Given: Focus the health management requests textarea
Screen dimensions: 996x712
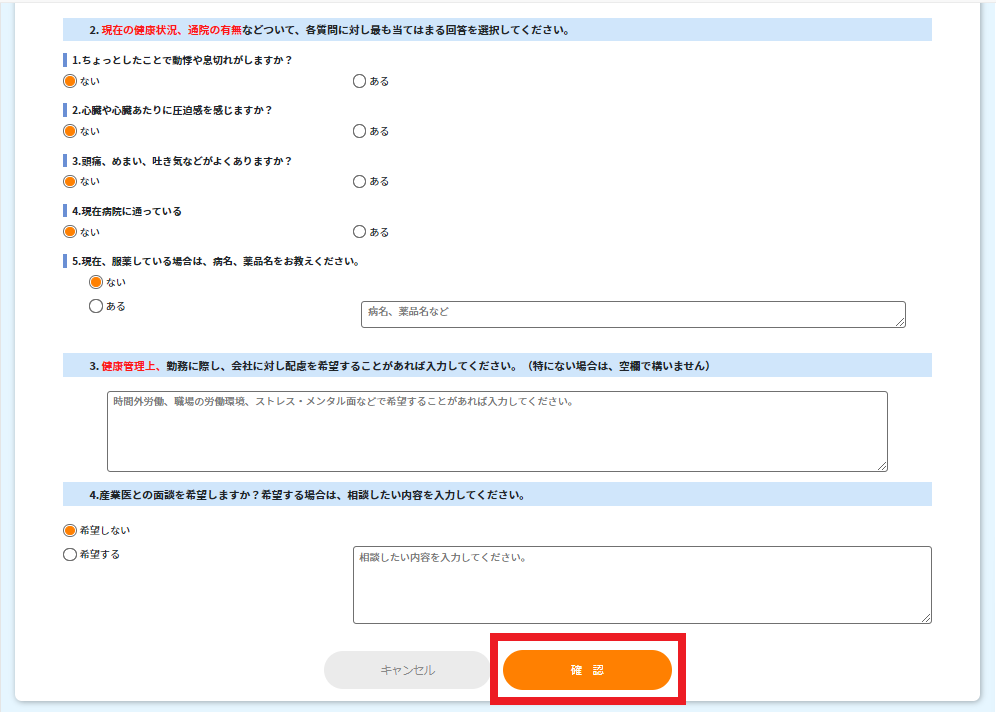Looking at the screenshot, I should click(x=497, y=431).
